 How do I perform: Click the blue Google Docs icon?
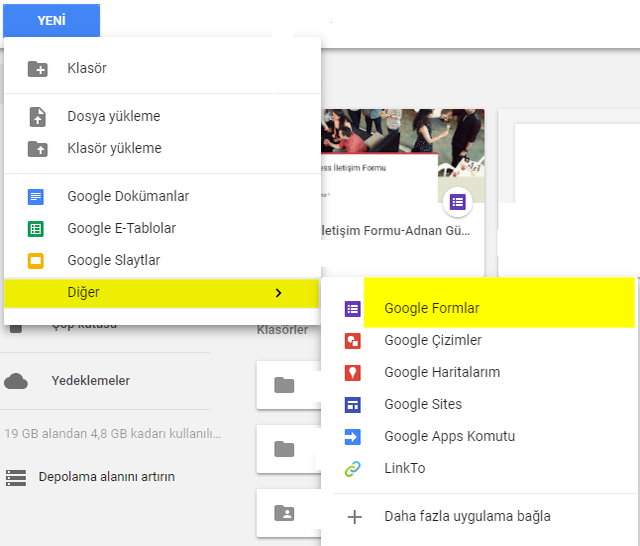click(36, 197)
